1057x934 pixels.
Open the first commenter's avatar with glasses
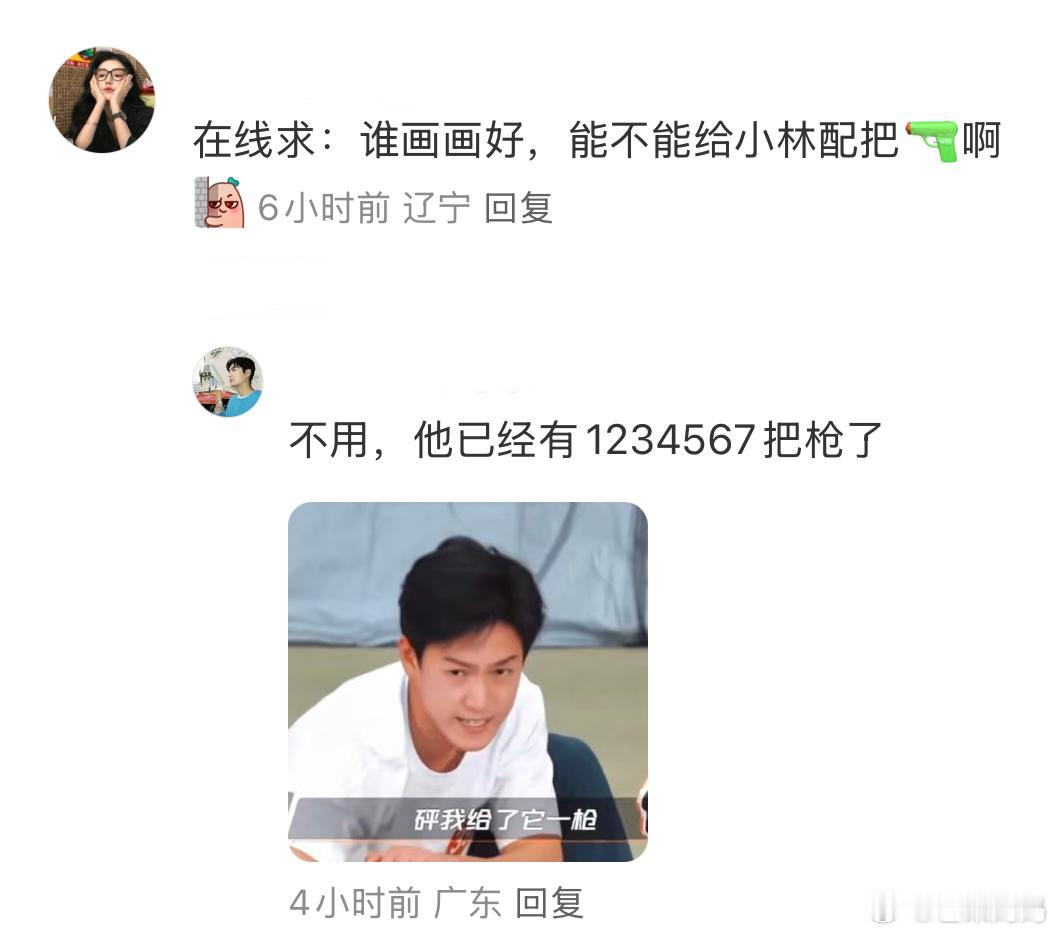point(102,100)
